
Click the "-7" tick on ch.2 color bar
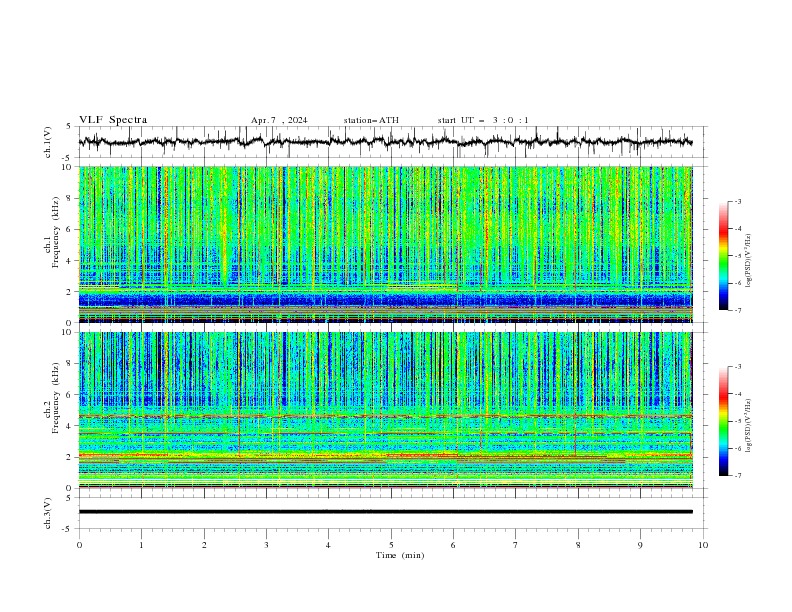click(738, 476)
